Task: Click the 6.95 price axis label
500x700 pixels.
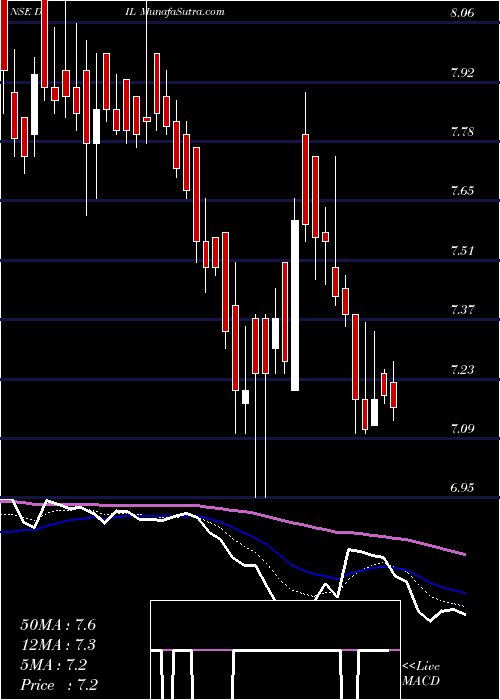Action: click(x=462, y=488)
